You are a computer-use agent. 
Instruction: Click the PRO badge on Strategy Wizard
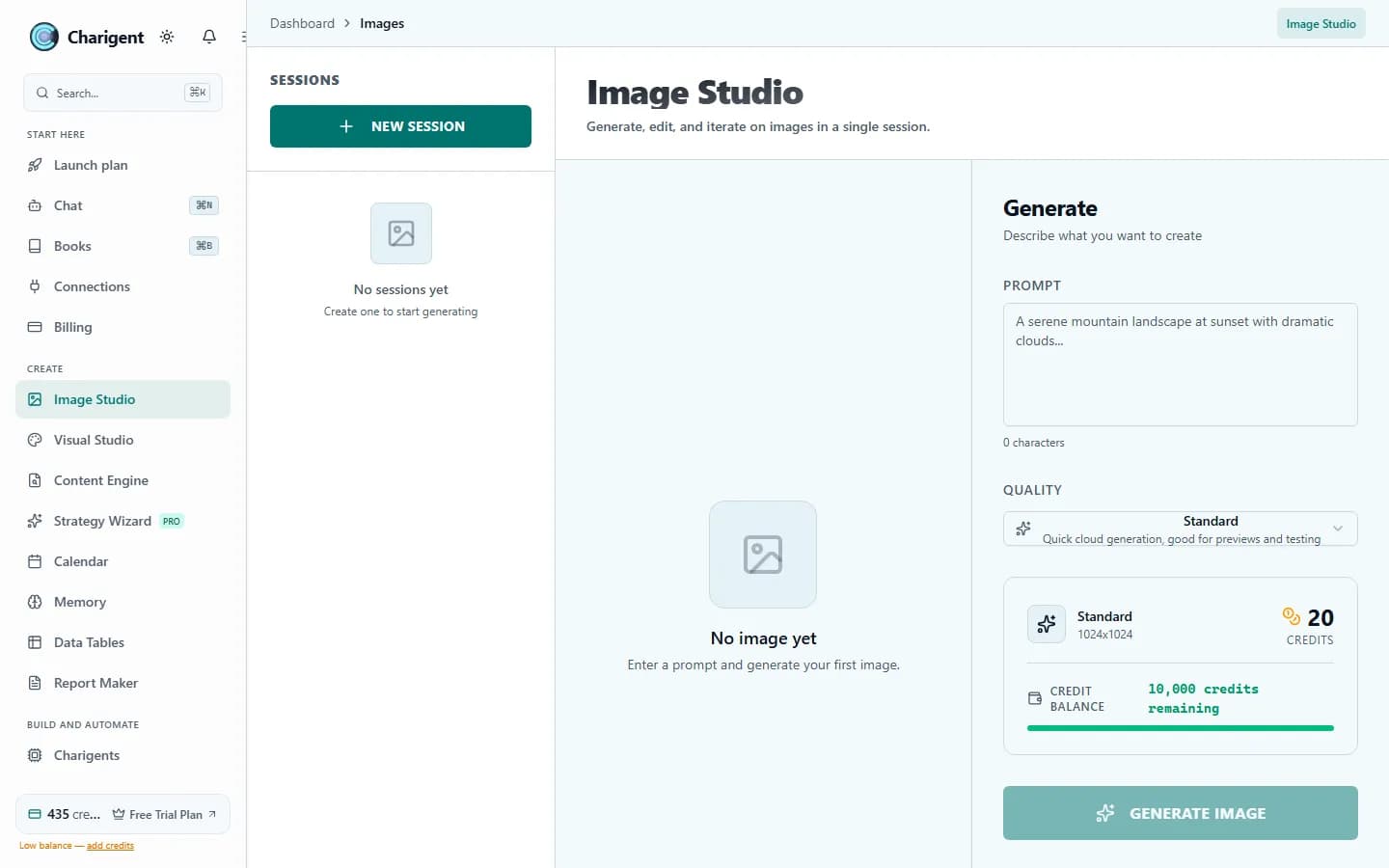coord(172,521)
